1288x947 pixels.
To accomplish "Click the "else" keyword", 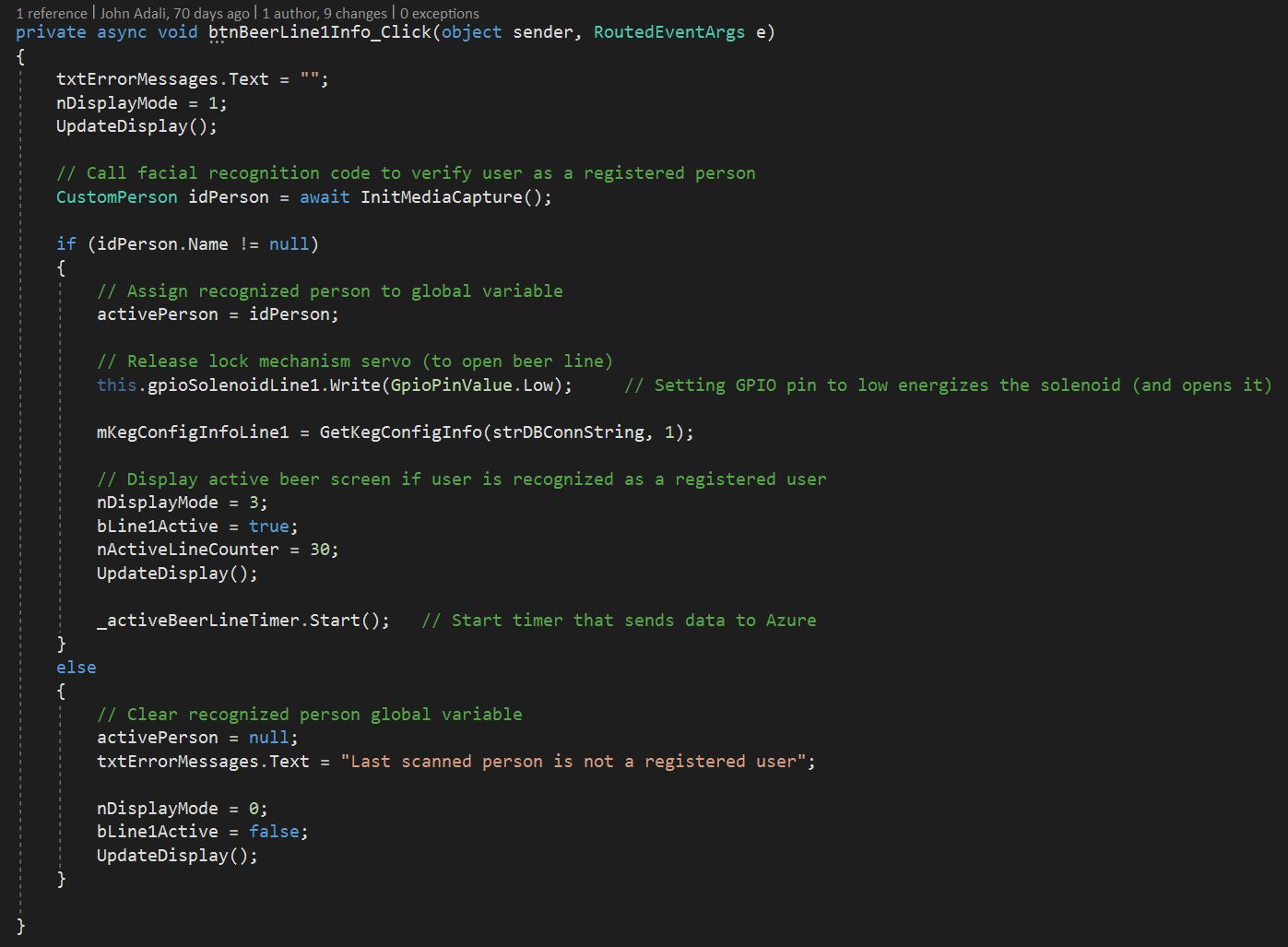I will pos(76,668).
